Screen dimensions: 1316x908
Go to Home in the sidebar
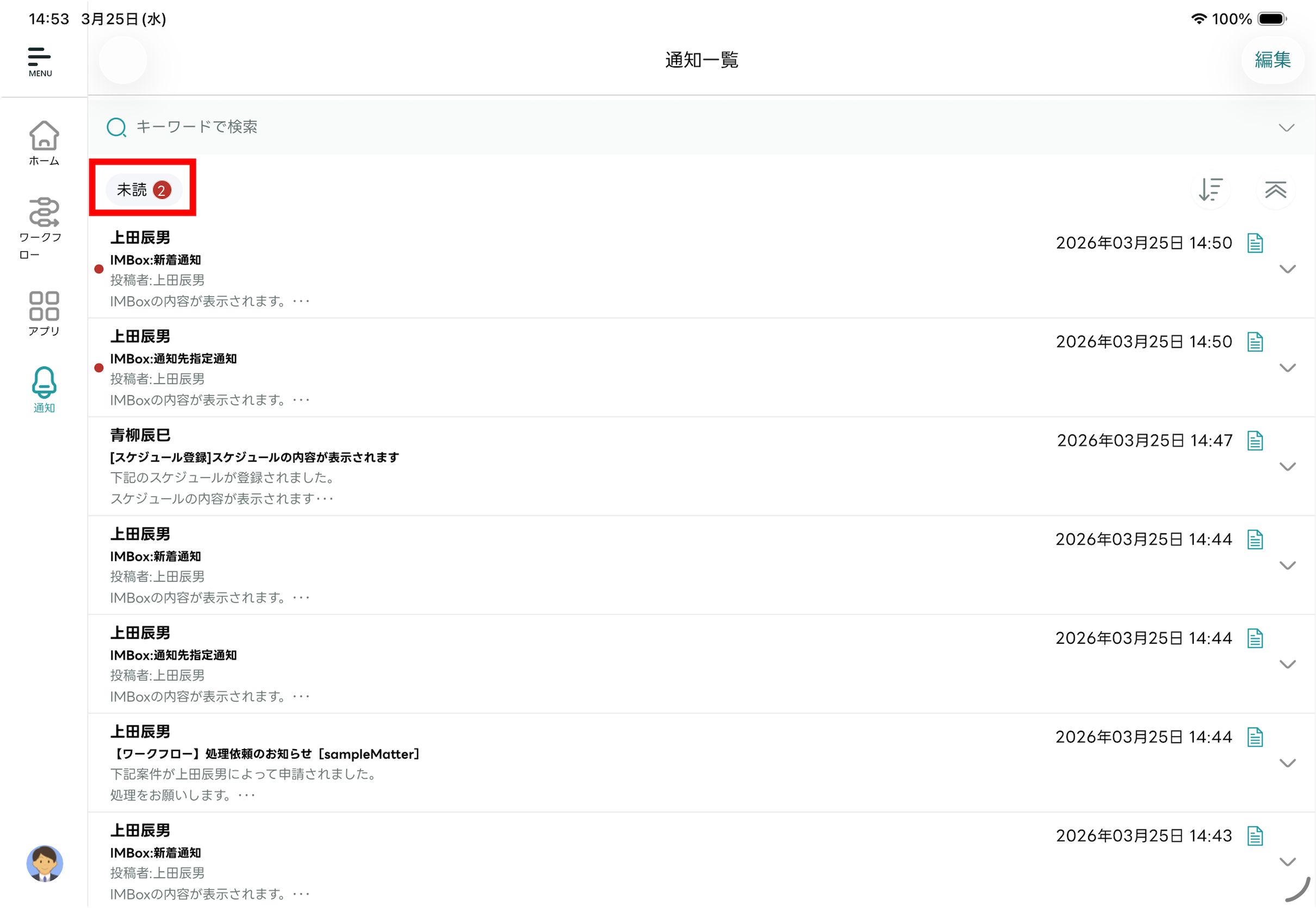(x=44, y=143)
